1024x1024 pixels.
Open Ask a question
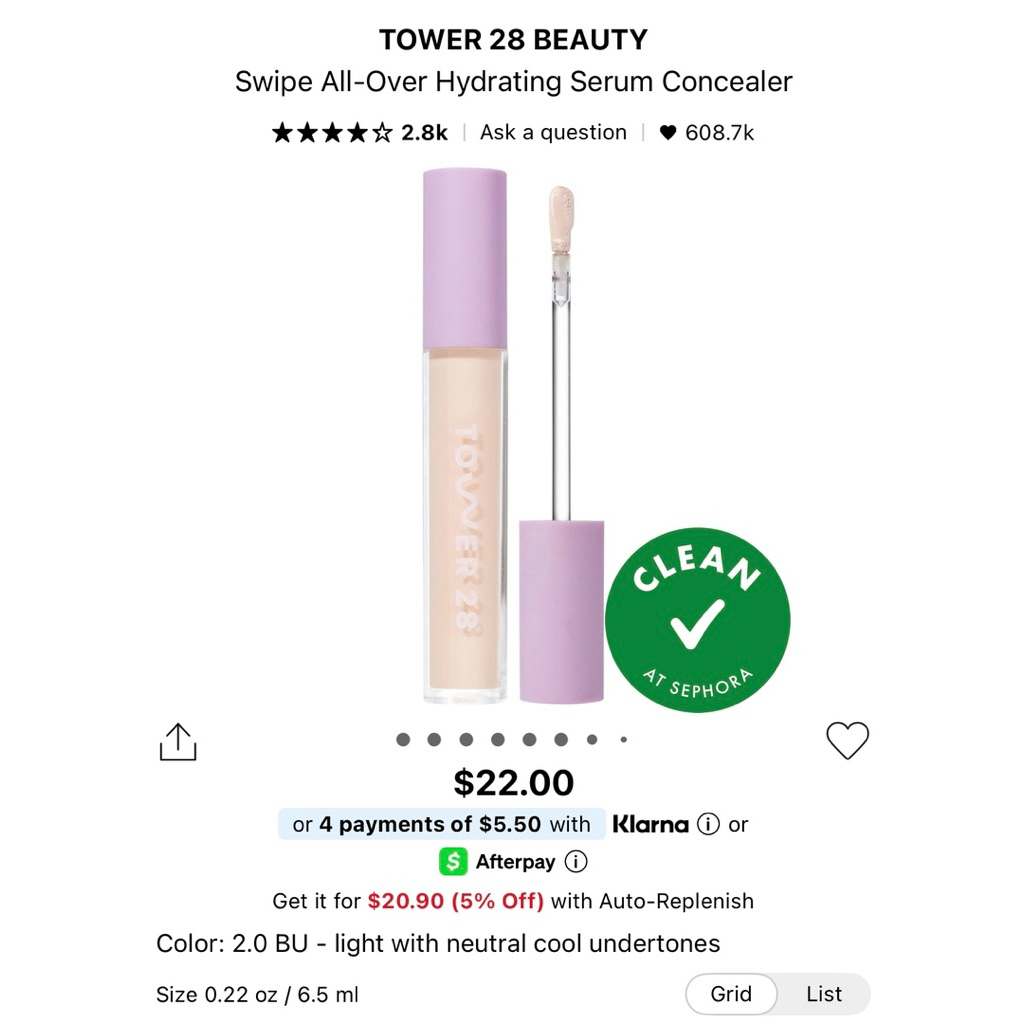click(x=552, y=131)
